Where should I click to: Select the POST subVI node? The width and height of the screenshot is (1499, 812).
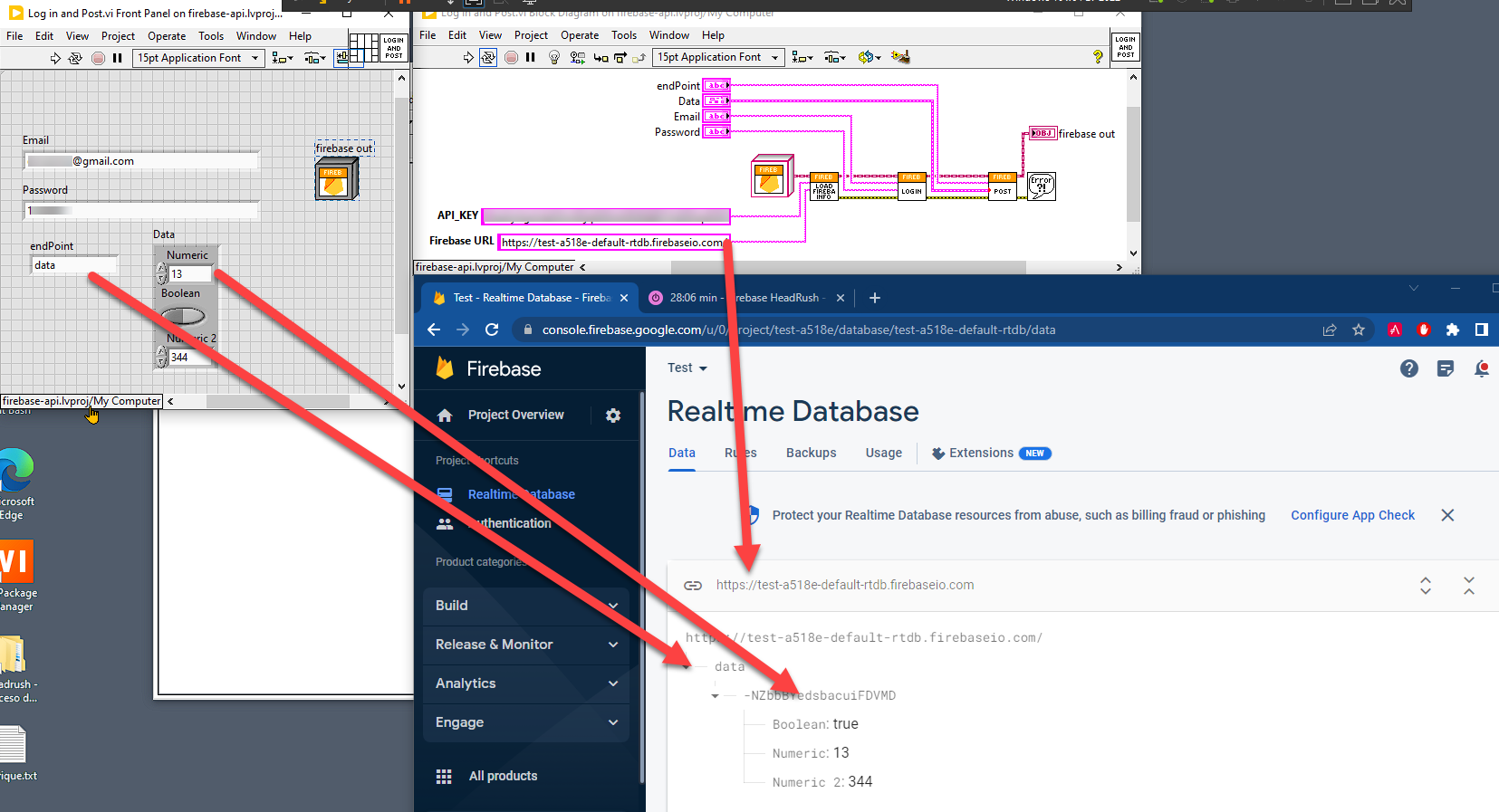pos(1002,186)
